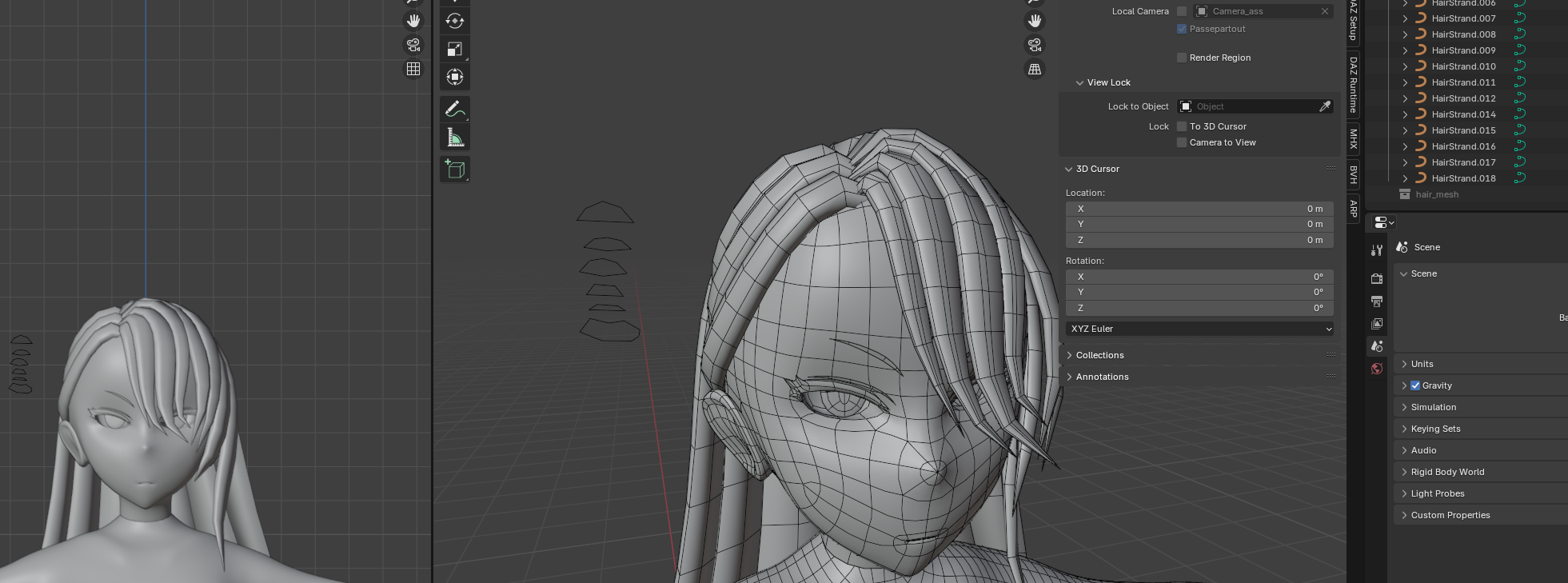Viewport: 1568px width, 583px height.
Task: Switch orthographic grid view in left viewport
Action: click(x=413, y=69)
